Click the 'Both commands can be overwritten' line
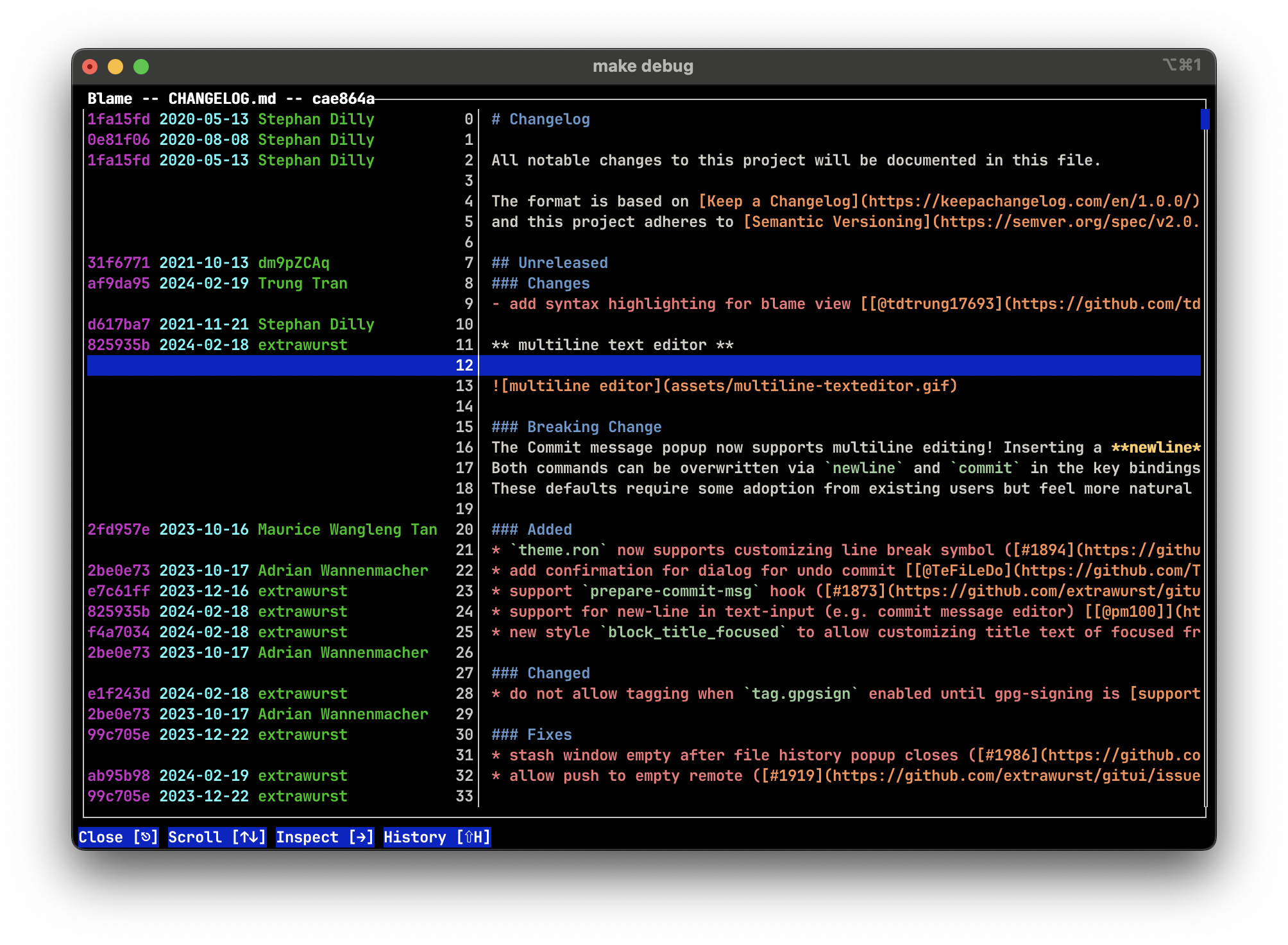1288x945 pixels. [846, 468]
